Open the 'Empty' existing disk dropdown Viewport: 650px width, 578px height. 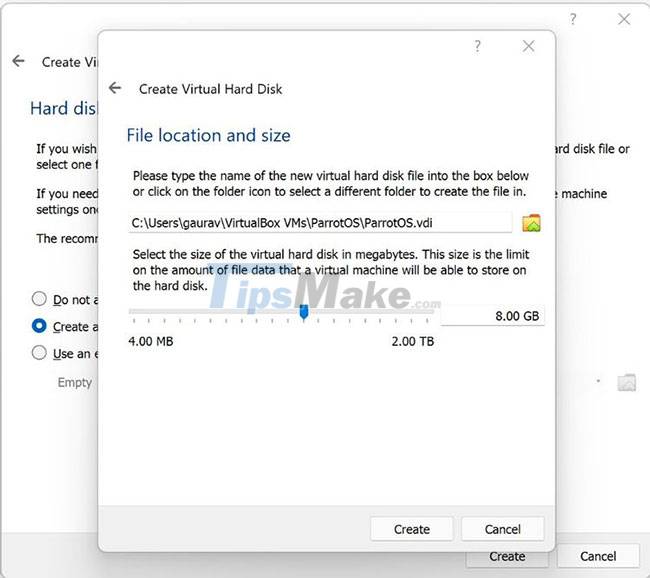point(598,381)
